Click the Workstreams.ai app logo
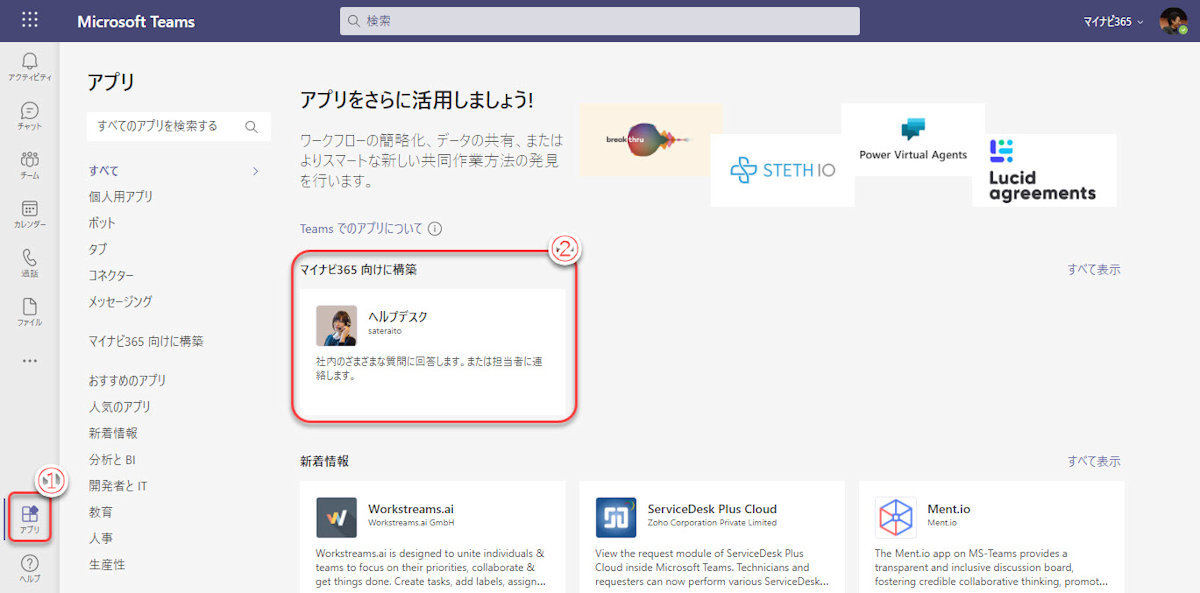Viewport: 1200px width, 593px height. (336, 517)
